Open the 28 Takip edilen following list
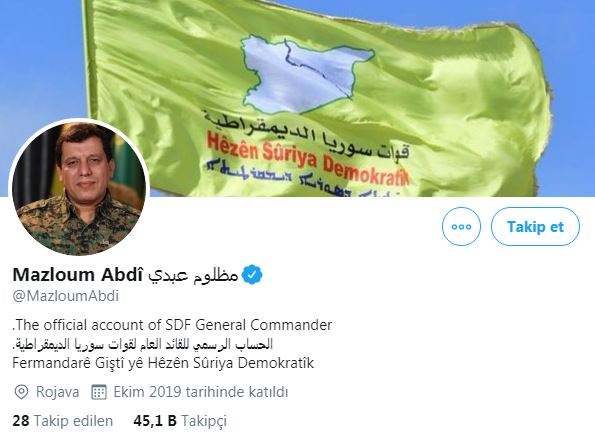Image resolution: width=595 pixels, height=437 pixels. (x=63, y=421)
